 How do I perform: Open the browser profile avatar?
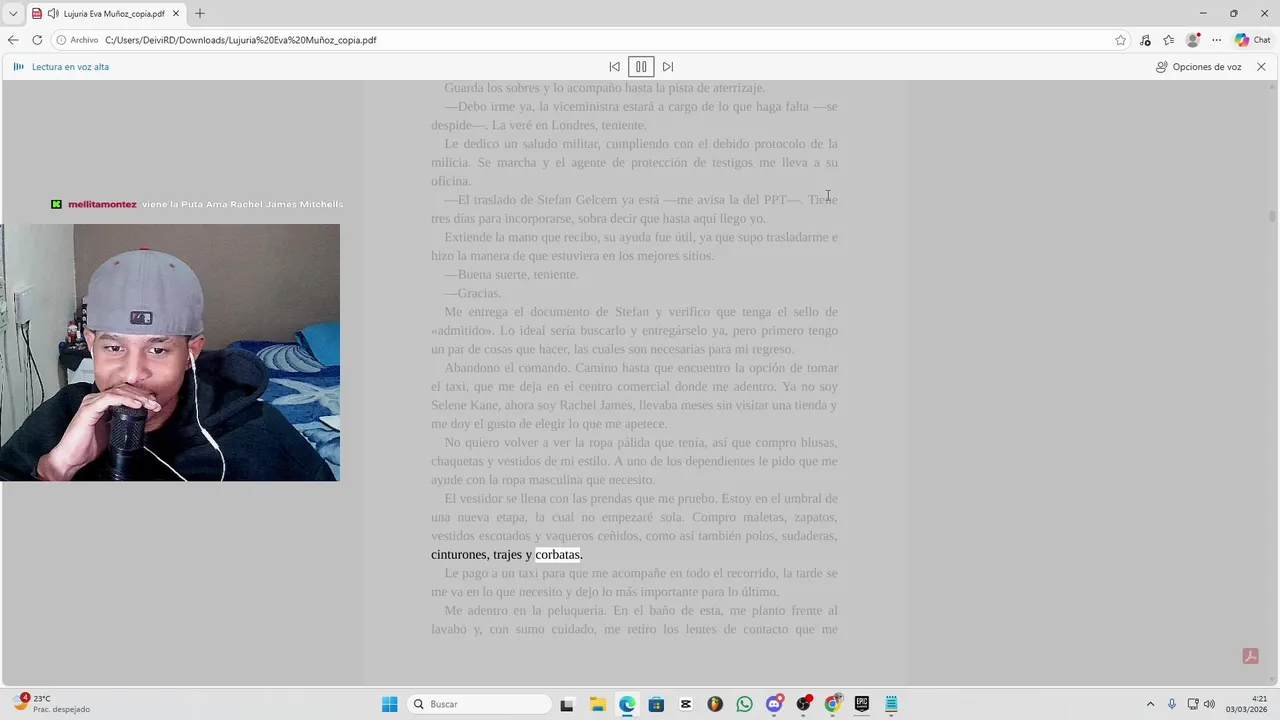point(1192,40)
